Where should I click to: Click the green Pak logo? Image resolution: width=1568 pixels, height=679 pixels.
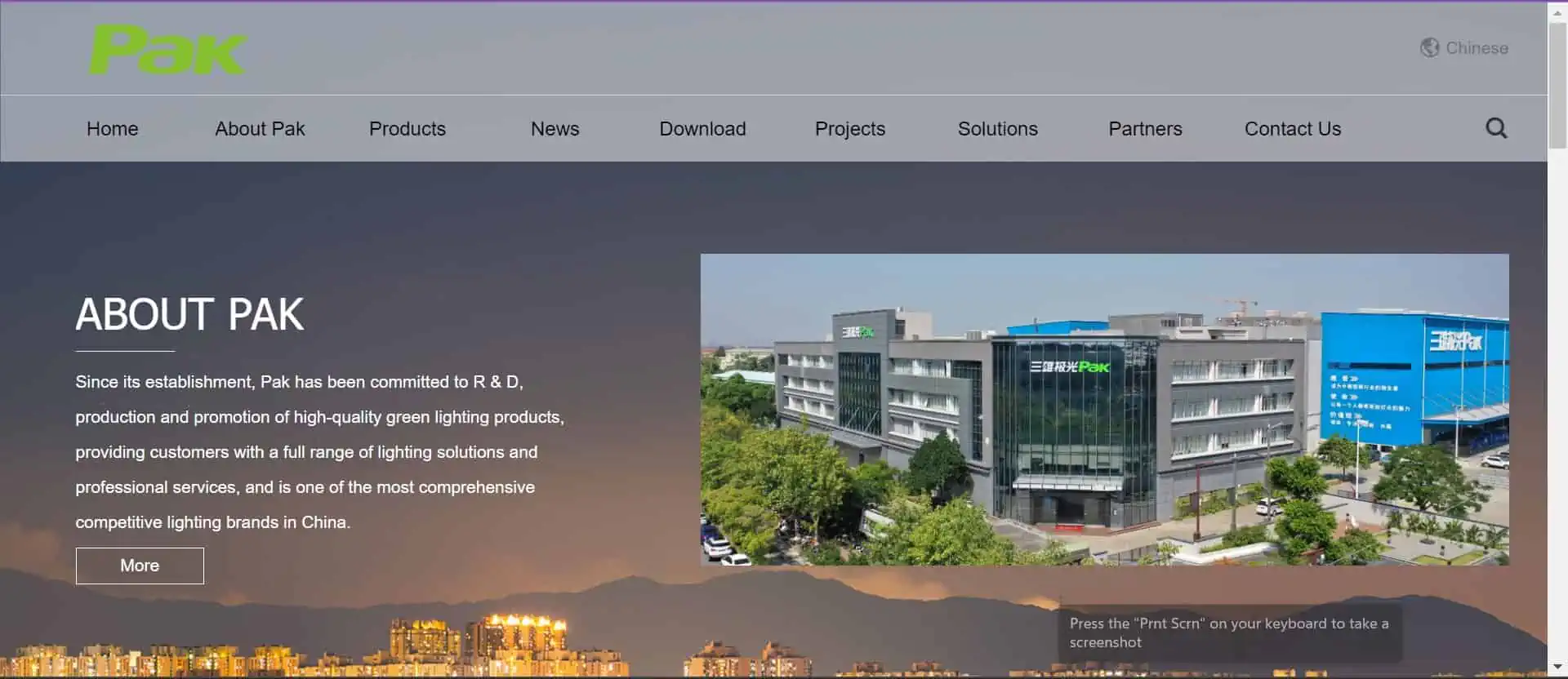pyautogui.click(x=167, y=50)
